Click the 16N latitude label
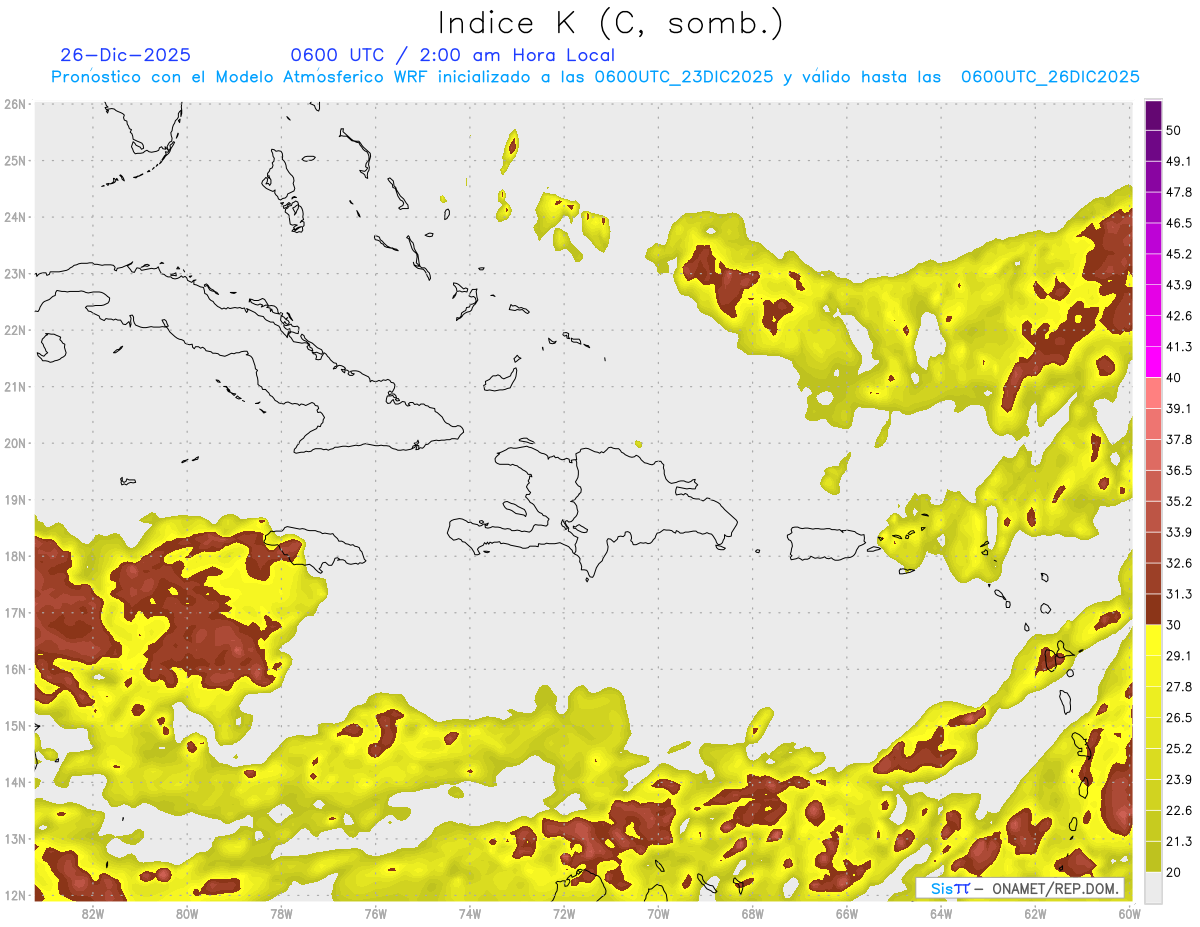1200x927 pixels. (15, 669)
